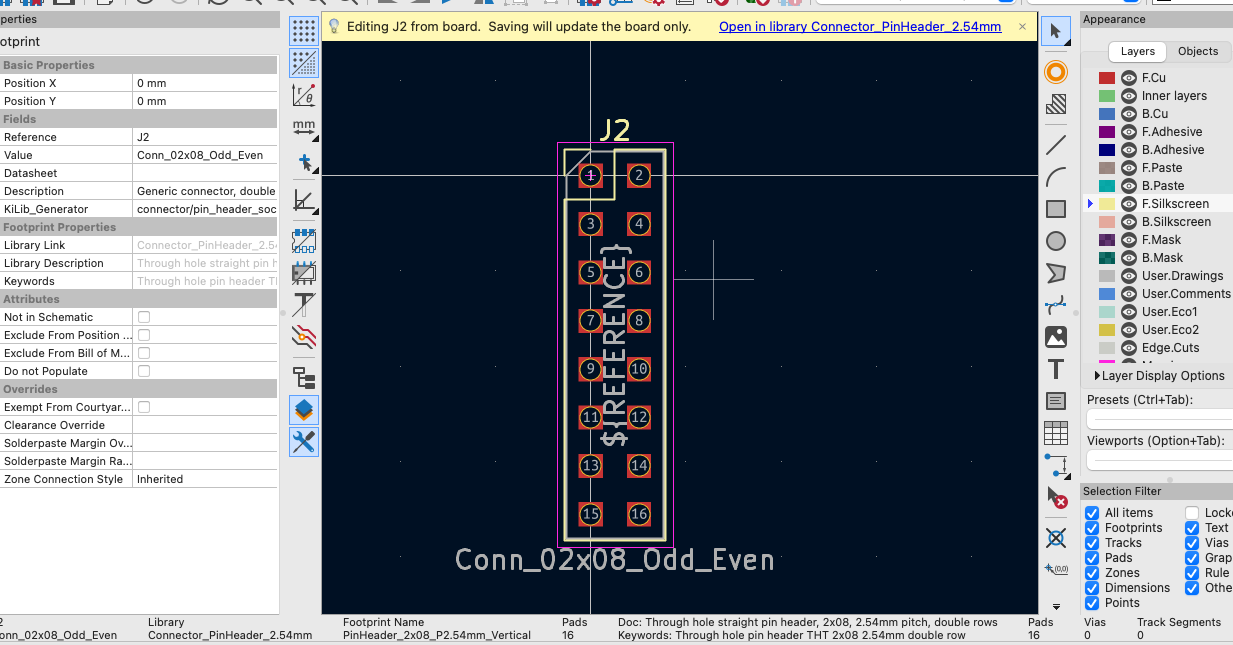Hide the F.Cu layer via eye icon
The image size is (1233, 645).
pyautogui.click(x=1128, y=78)
